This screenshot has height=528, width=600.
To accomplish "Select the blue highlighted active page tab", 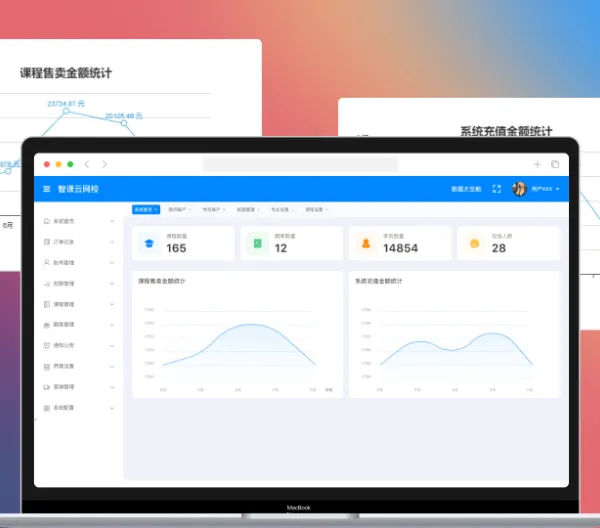I will click(146, 210).
